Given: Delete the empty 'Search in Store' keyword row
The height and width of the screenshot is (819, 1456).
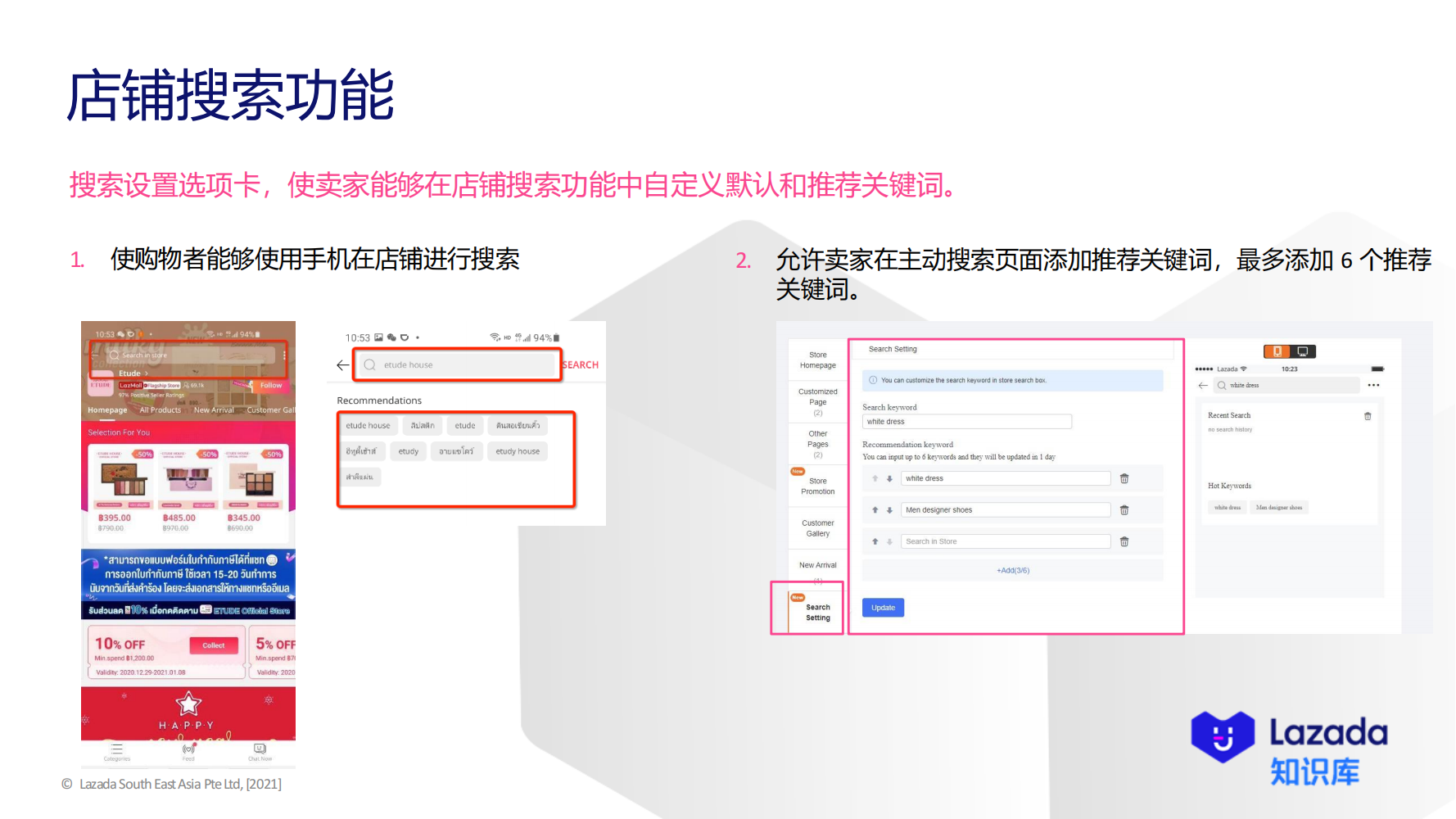Looking at the screenshot, I should (1124, 541).
